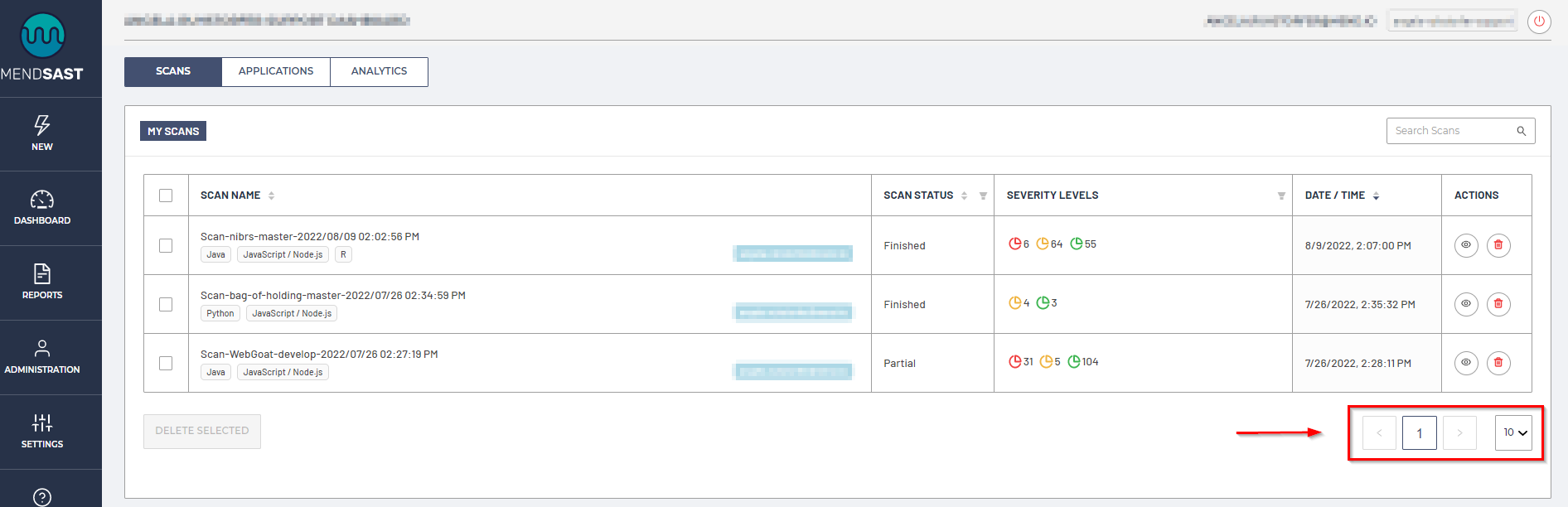Viewport: 1568px width, 507px height.
Task: Click the Search Scans input field
Action: tap(1450, 131)
